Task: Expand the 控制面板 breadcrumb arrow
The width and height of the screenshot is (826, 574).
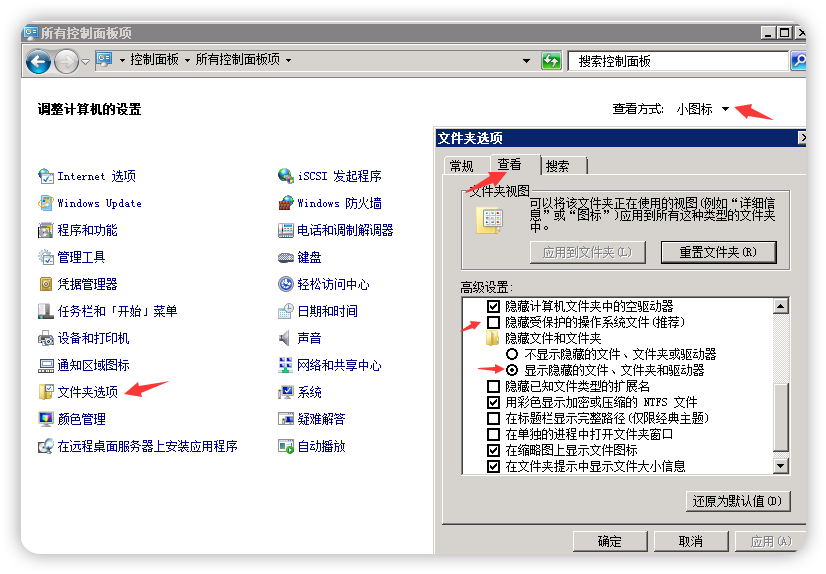Action: [x=187, y=61]
